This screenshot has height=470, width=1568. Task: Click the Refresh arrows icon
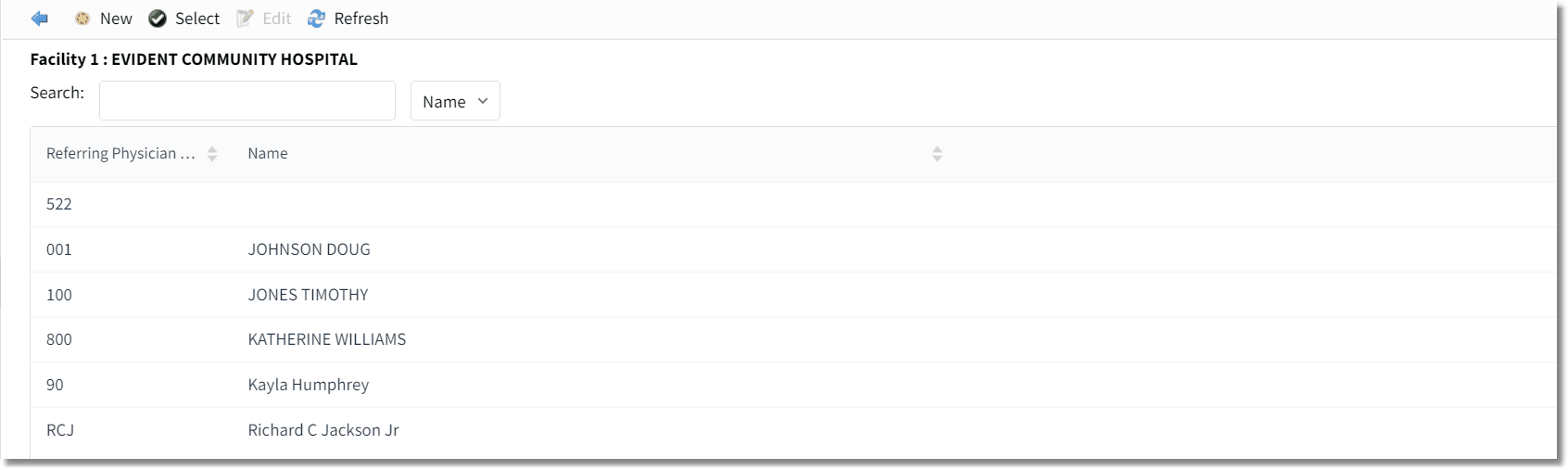coord(317,19)
